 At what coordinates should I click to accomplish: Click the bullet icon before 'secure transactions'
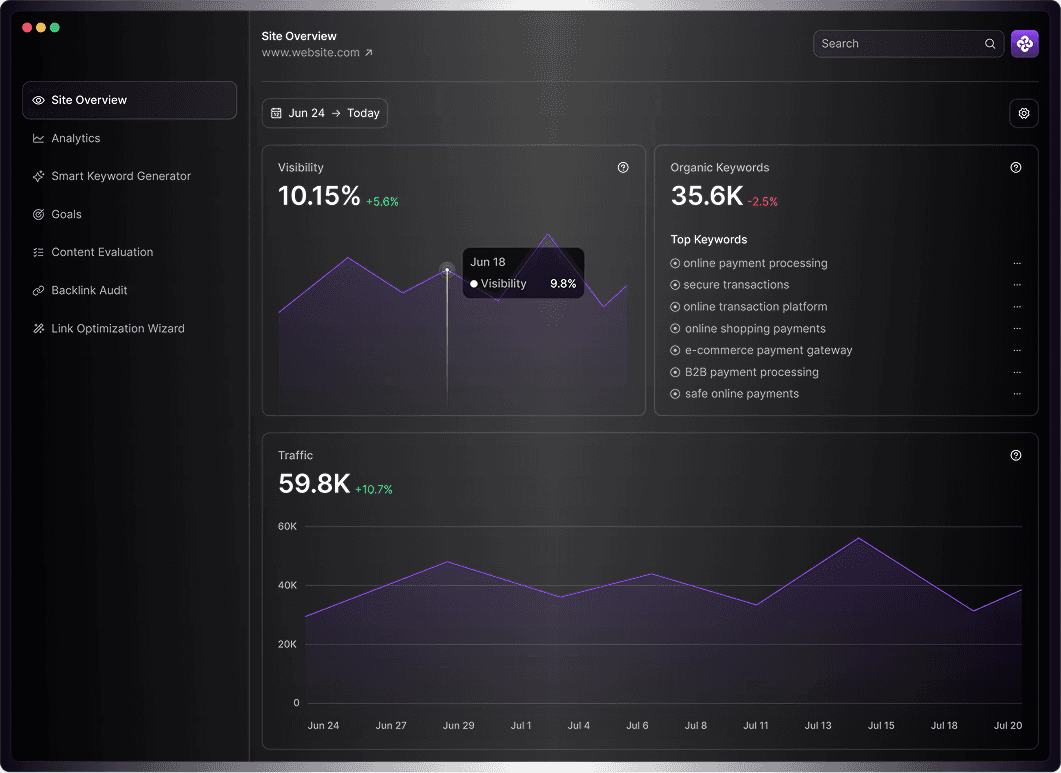(x=675, y=285)
